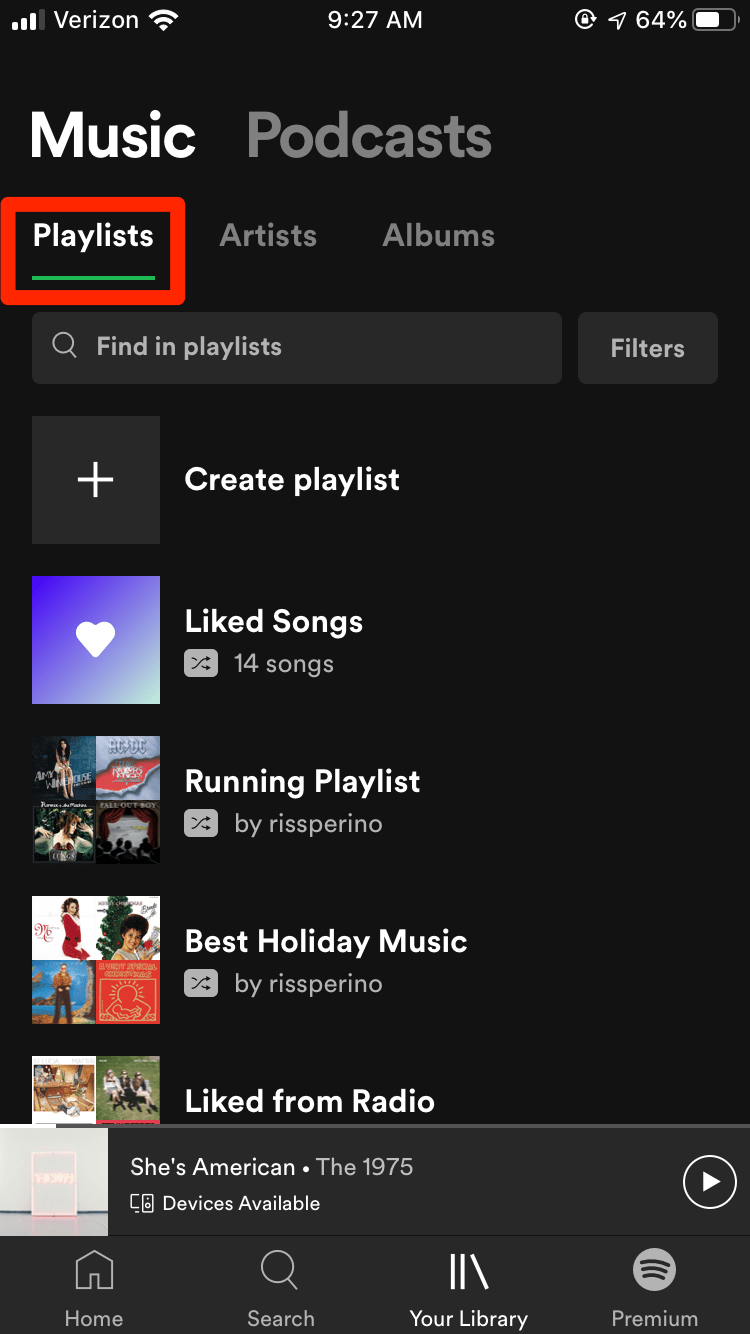This screenshot has width=750, height=1334.
Task: Open Liked Songs heart cover
Action: (x=96, y=640)
